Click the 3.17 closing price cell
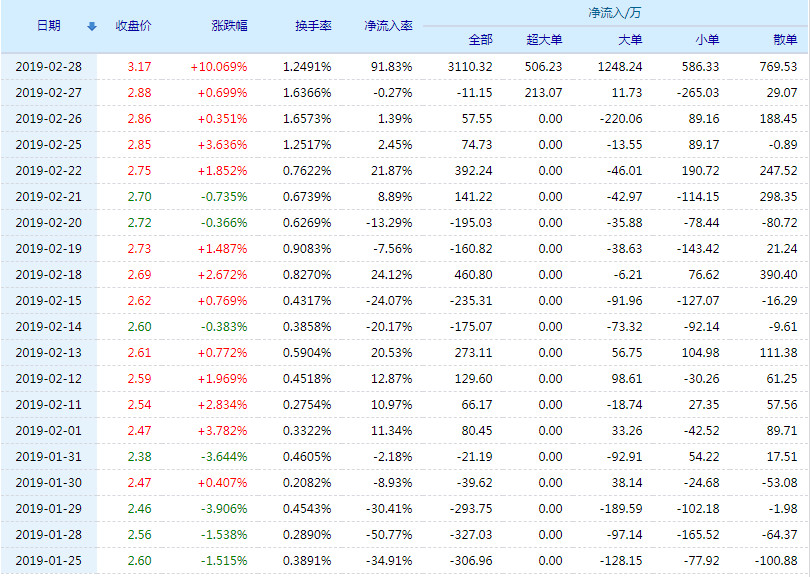This screenshot has height=577, width=812. click(x=139, y=66)
